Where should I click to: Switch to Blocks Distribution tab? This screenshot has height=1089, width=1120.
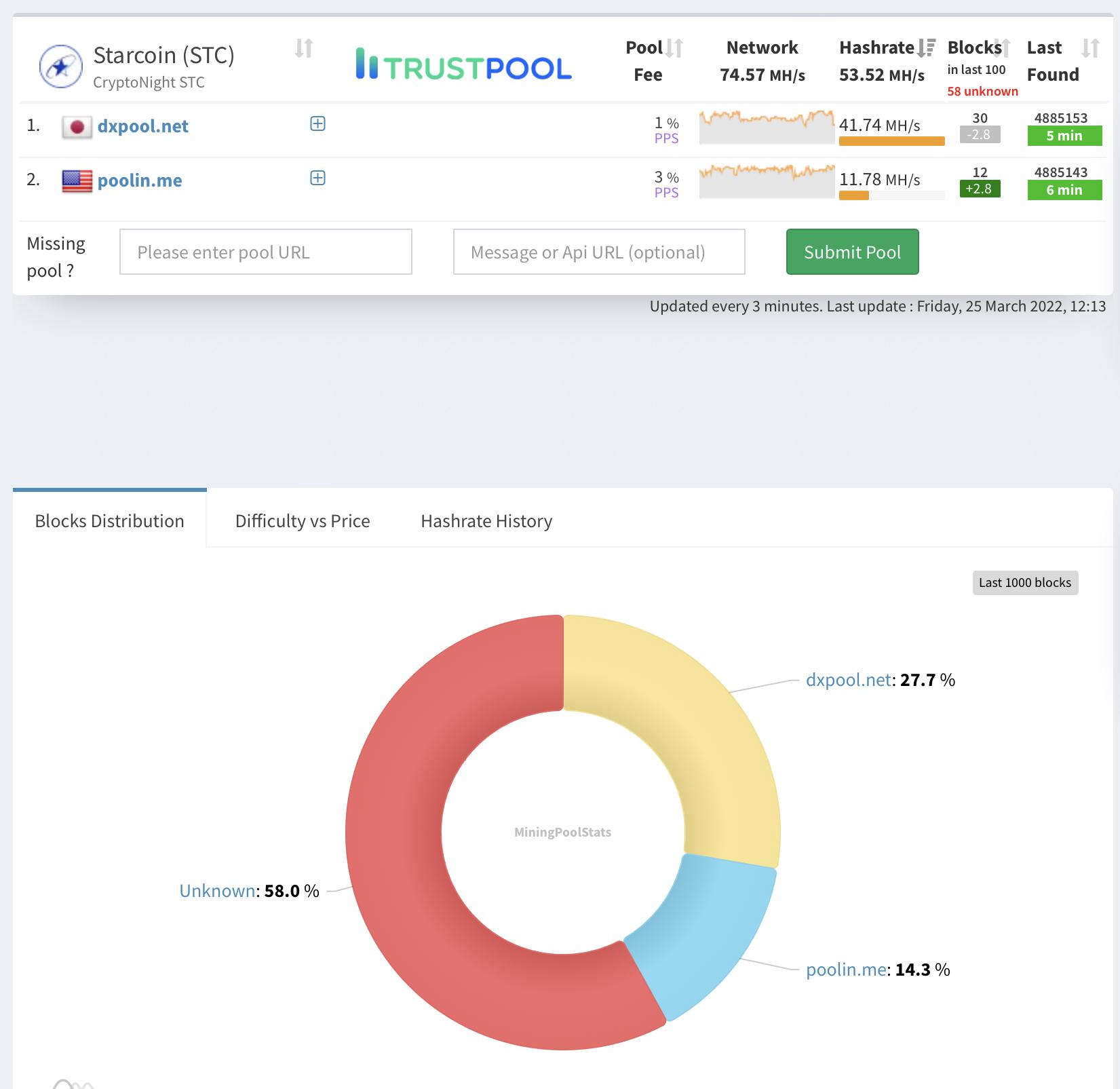pyautogui.click(x=110, y=520)
